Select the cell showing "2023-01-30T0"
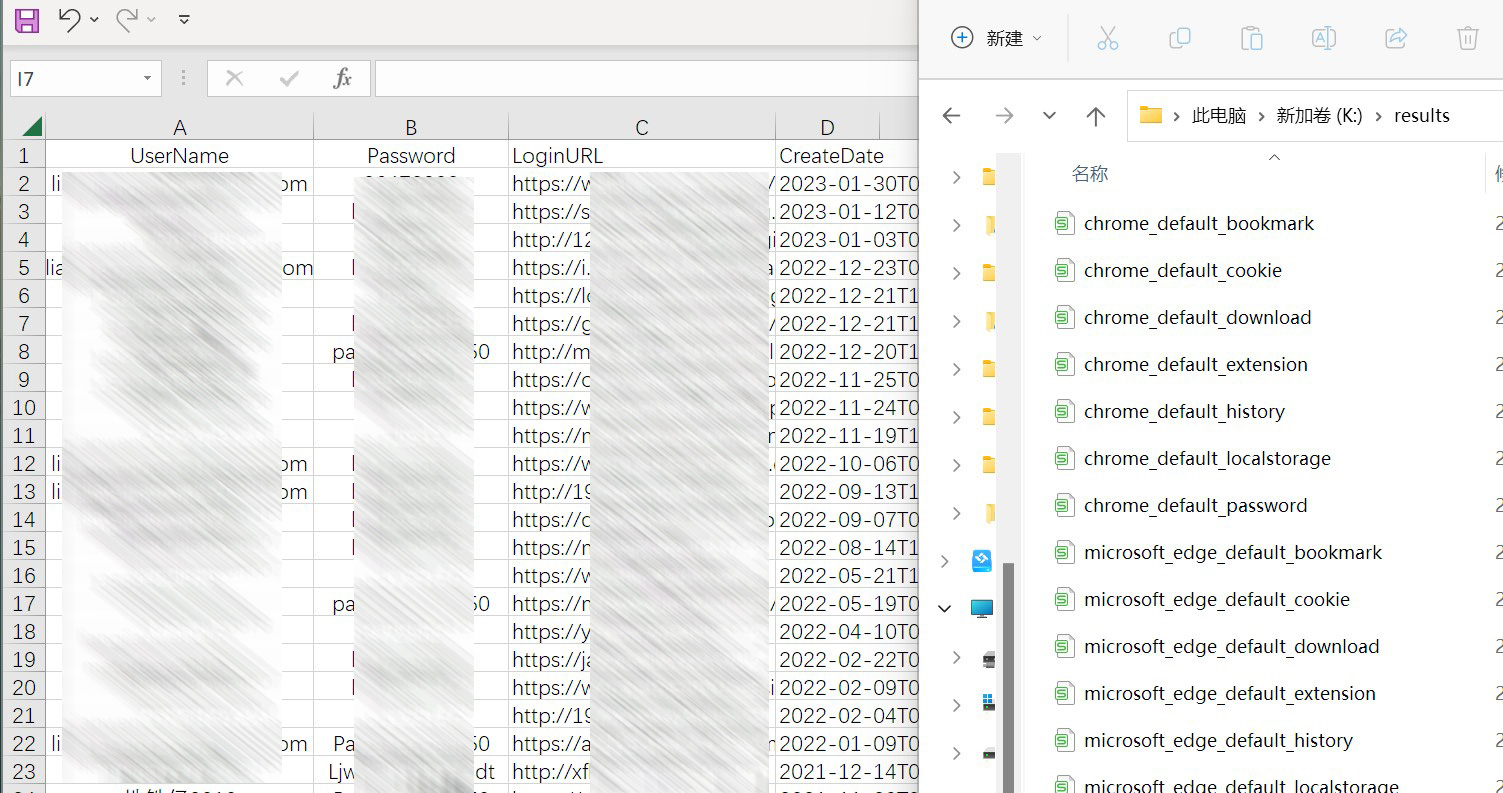1503x793 pixels. click(848, 183)
